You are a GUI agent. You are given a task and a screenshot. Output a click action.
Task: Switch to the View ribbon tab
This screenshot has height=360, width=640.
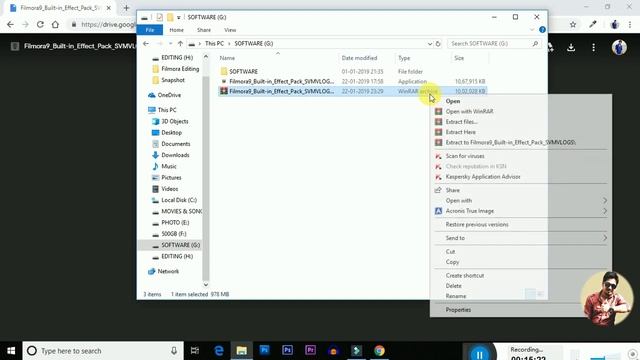(x=230, y=30)
